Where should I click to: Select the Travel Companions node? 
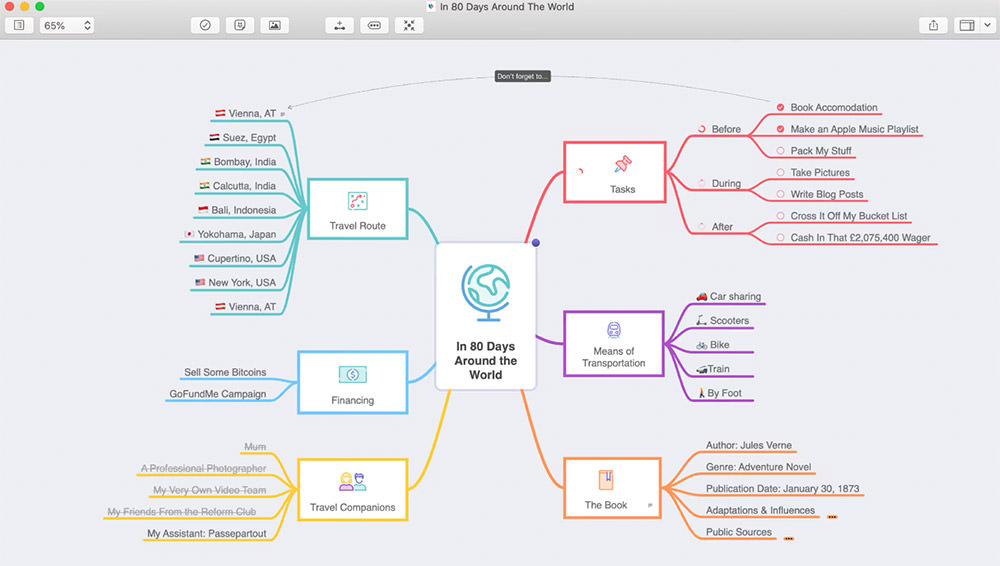353,489
